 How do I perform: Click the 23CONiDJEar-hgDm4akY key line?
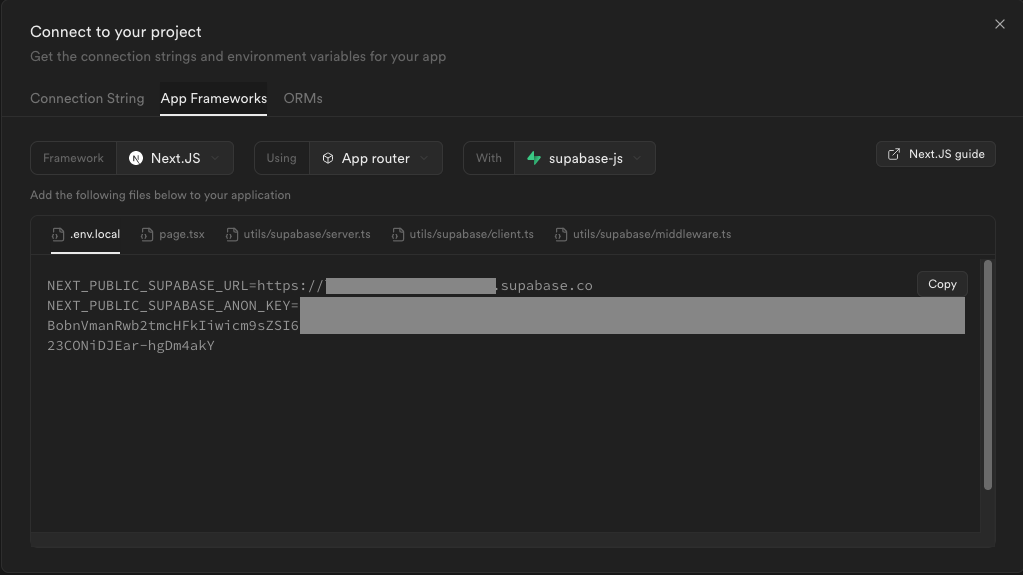(x=130, y=346)
